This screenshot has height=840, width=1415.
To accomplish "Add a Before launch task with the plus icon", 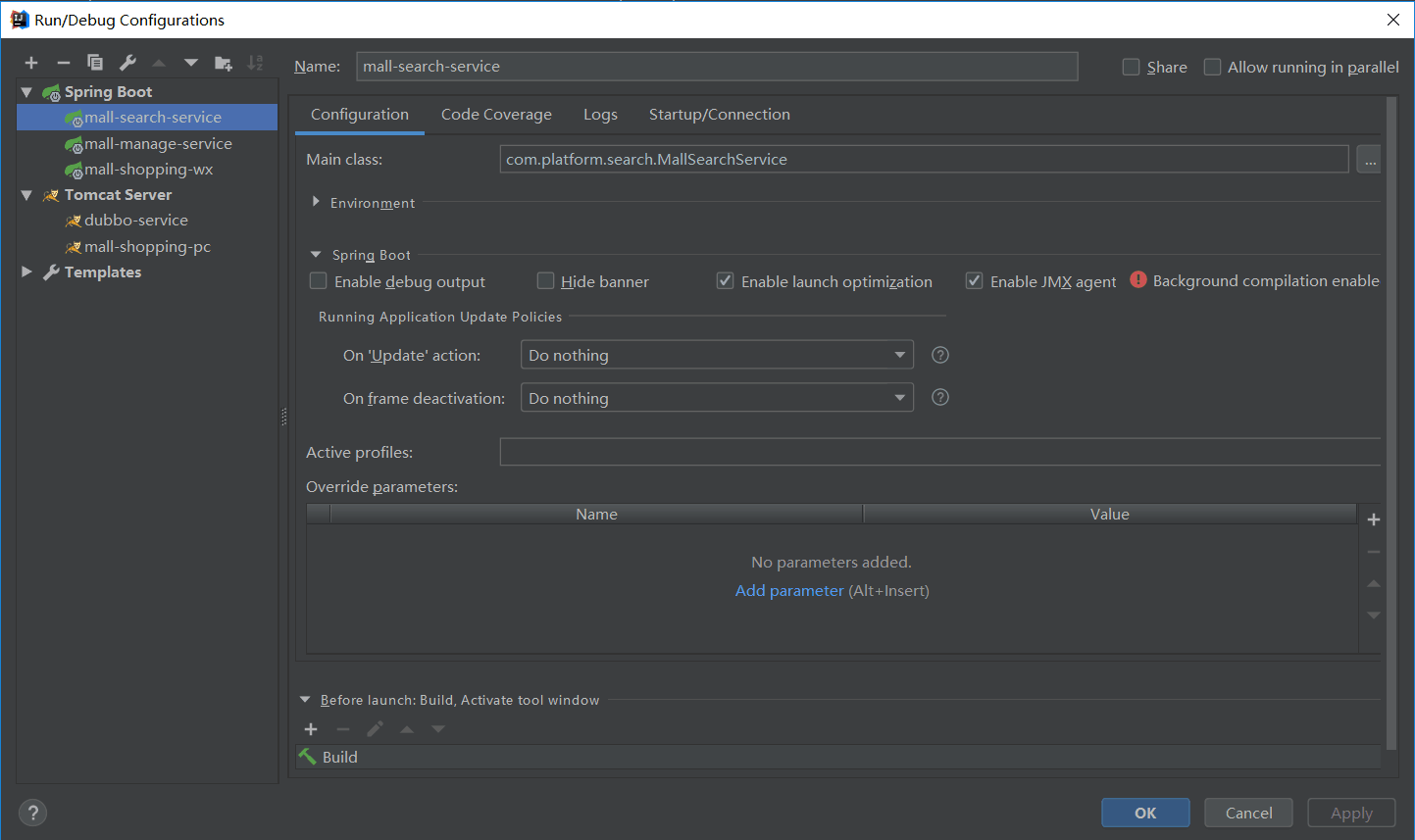I will pos(311,729).
